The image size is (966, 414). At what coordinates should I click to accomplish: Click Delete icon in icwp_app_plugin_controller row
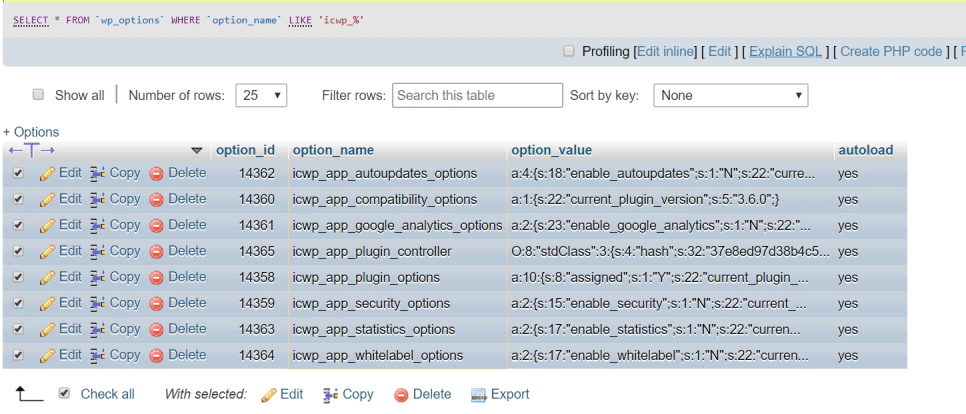(x=156, y=252)
